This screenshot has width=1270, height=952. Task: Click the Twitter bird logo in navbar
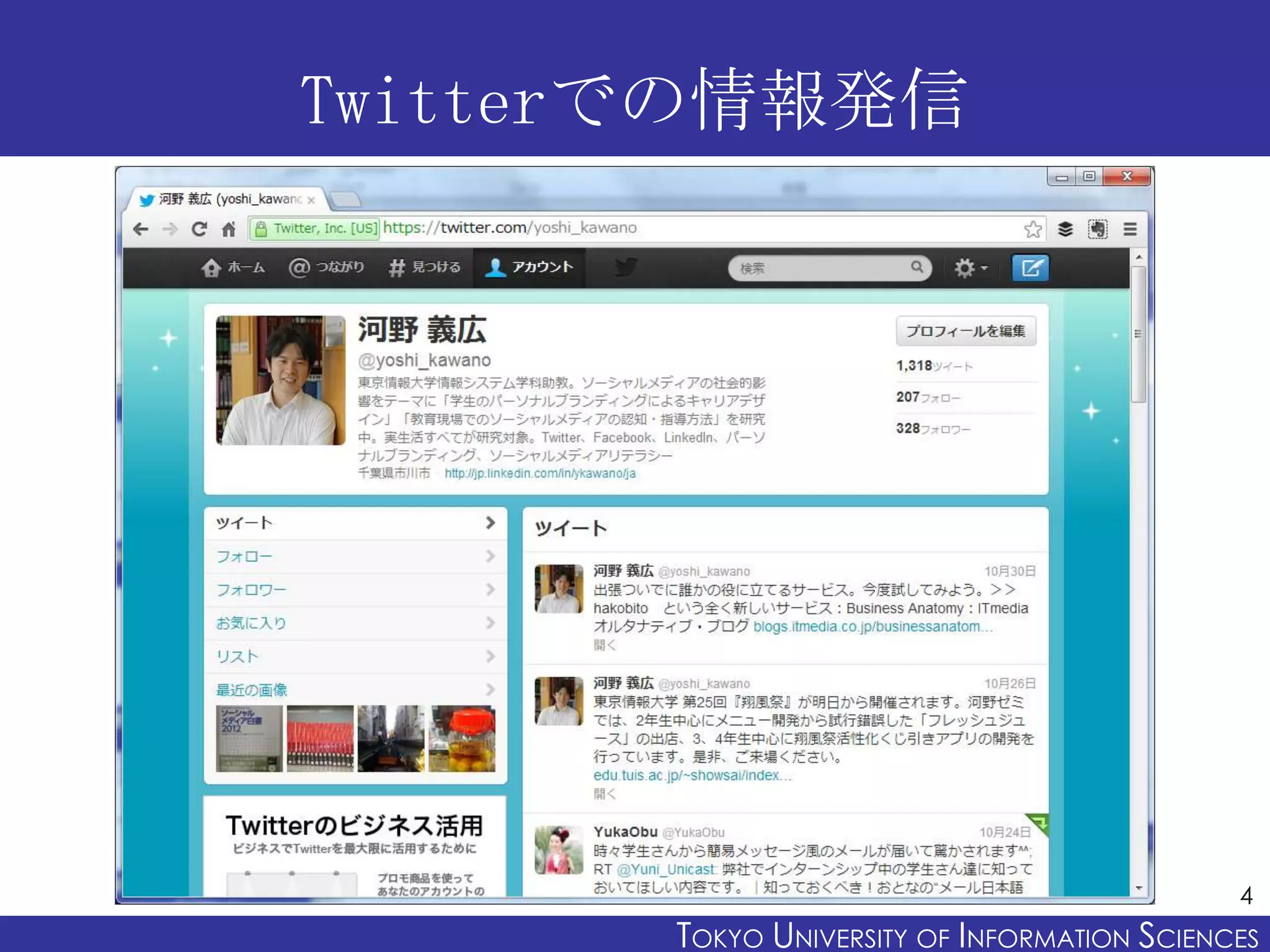coord(626,267)
